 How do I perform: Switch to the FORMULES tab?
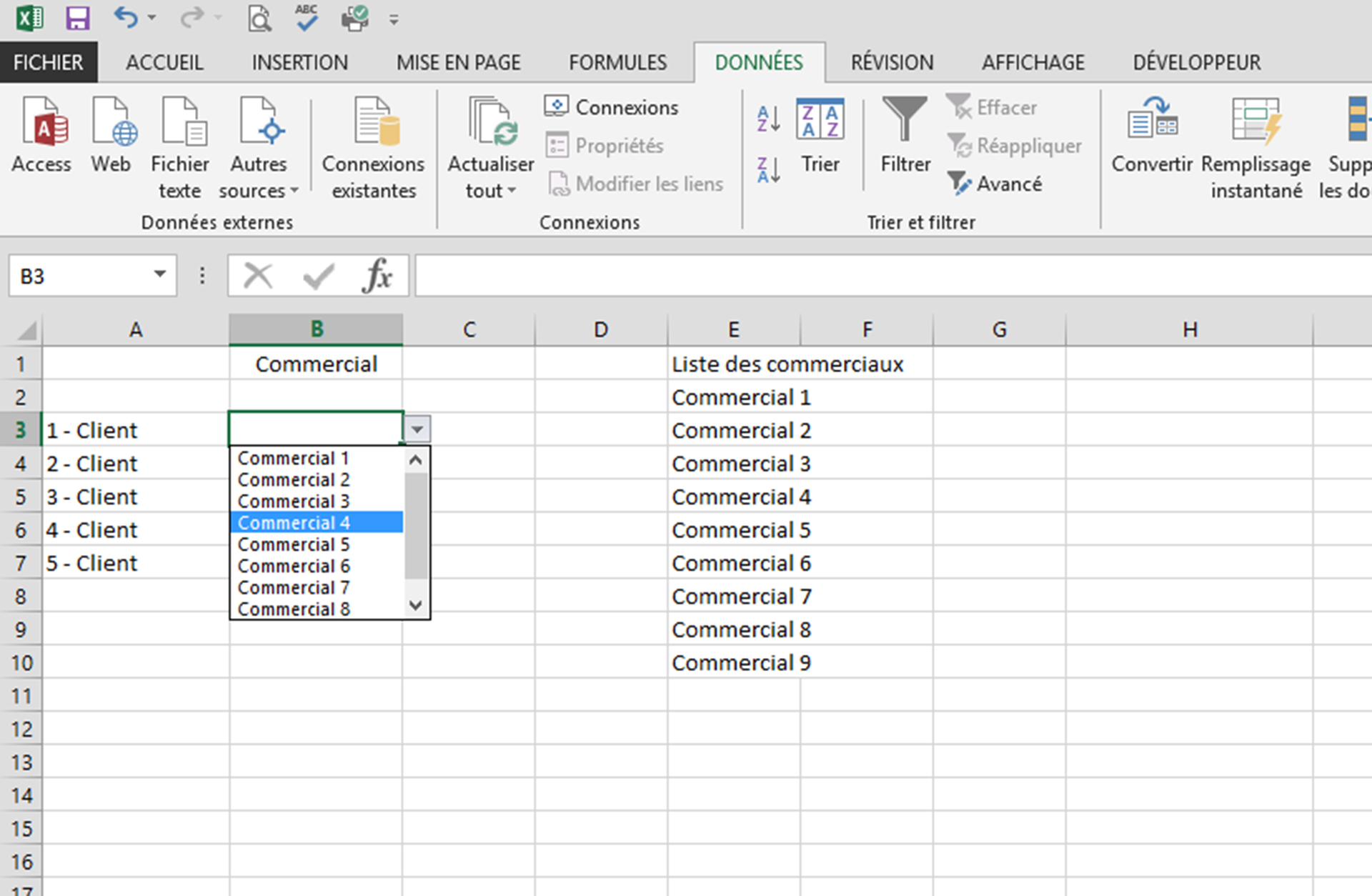pos(618,62)
